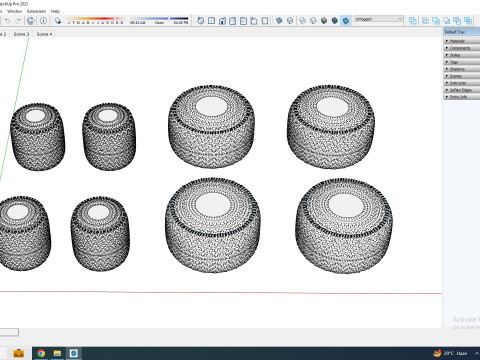Select Shaded With Textures style
Screen dimensions: 480x360
click(x=335, y=21)
